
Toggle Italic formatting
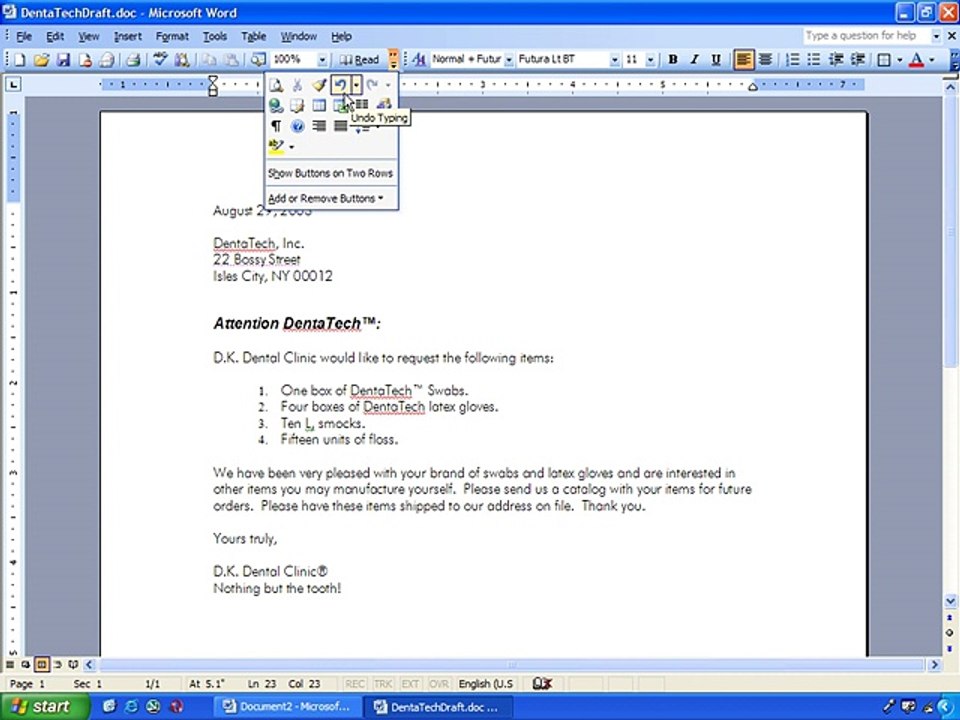coord(694,59)
